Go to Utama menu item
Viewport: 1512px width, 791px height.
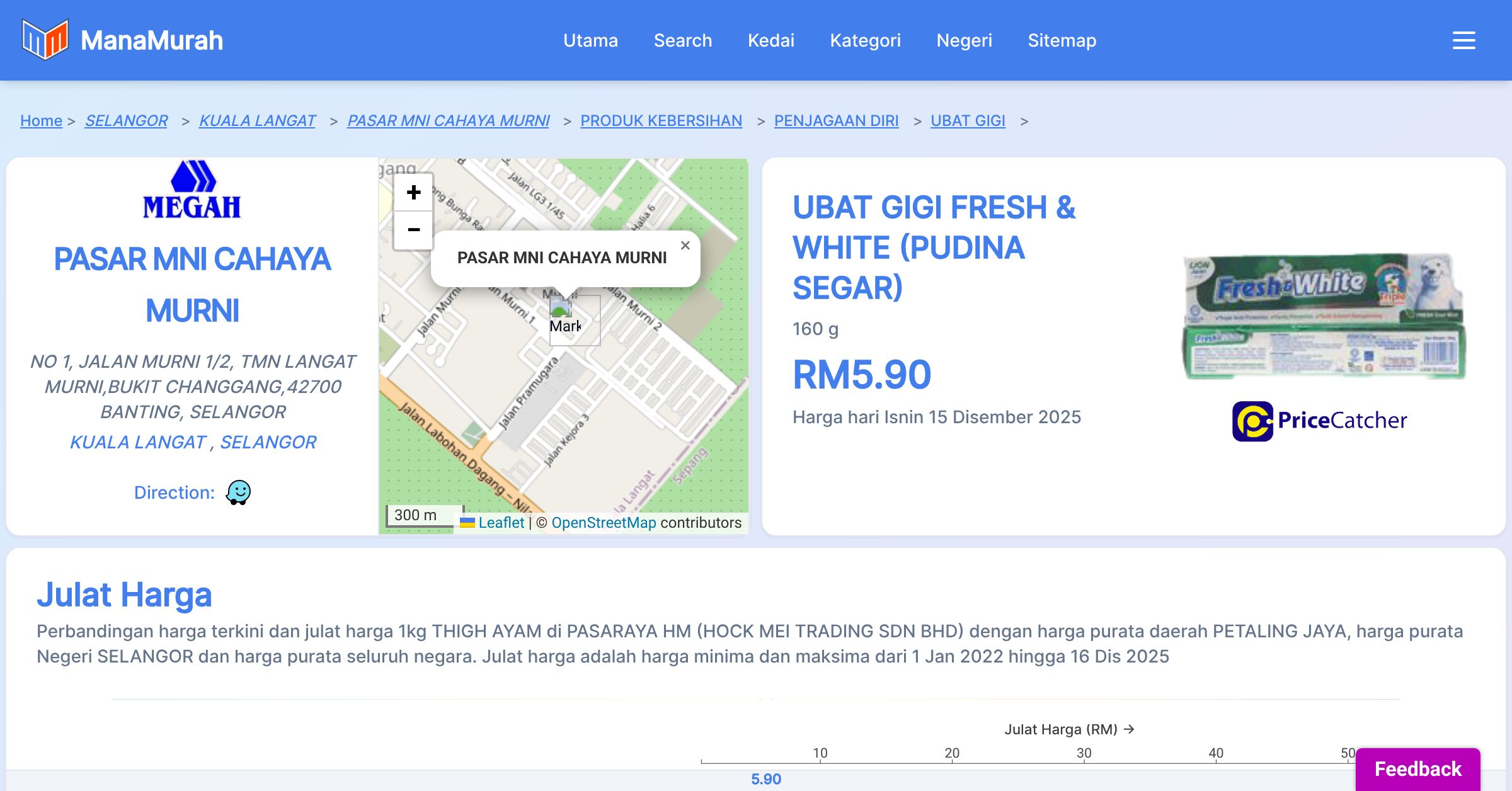point(590,40)
